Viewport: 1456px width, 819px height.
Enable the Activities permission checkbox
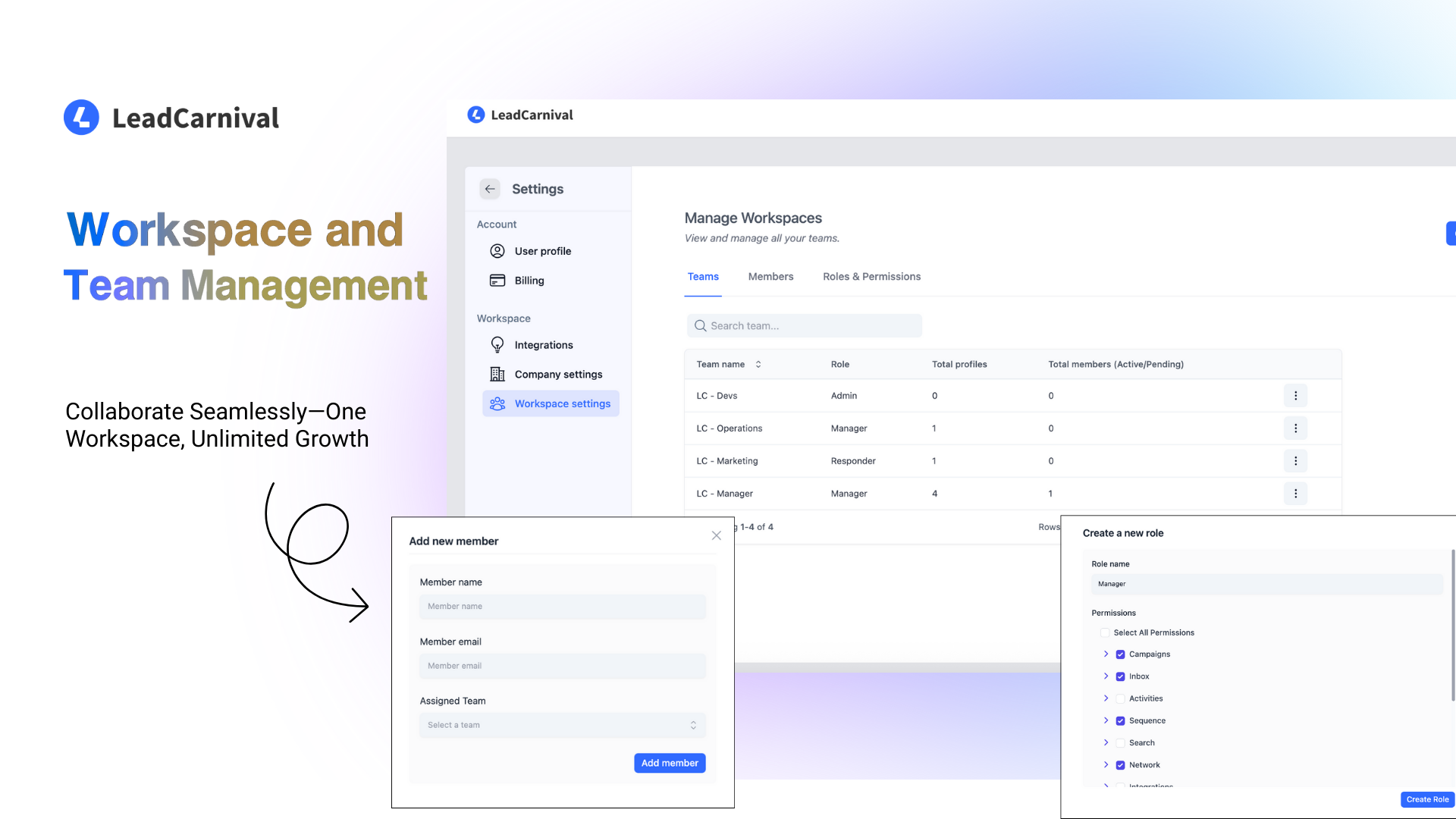pyautogui.click(x=1120, y=699)
